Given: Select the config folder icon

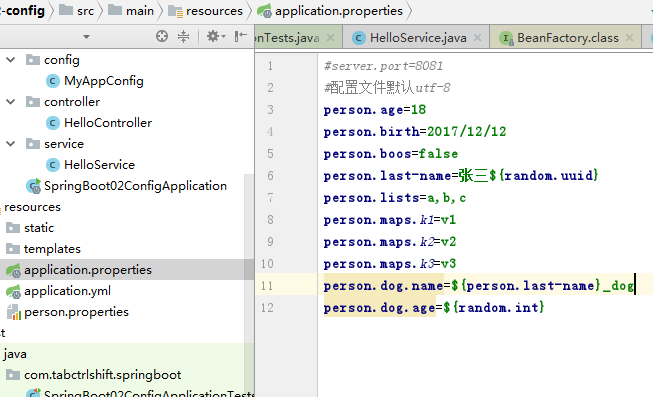Looking at the screenshot, I should [x=32, y=60].
